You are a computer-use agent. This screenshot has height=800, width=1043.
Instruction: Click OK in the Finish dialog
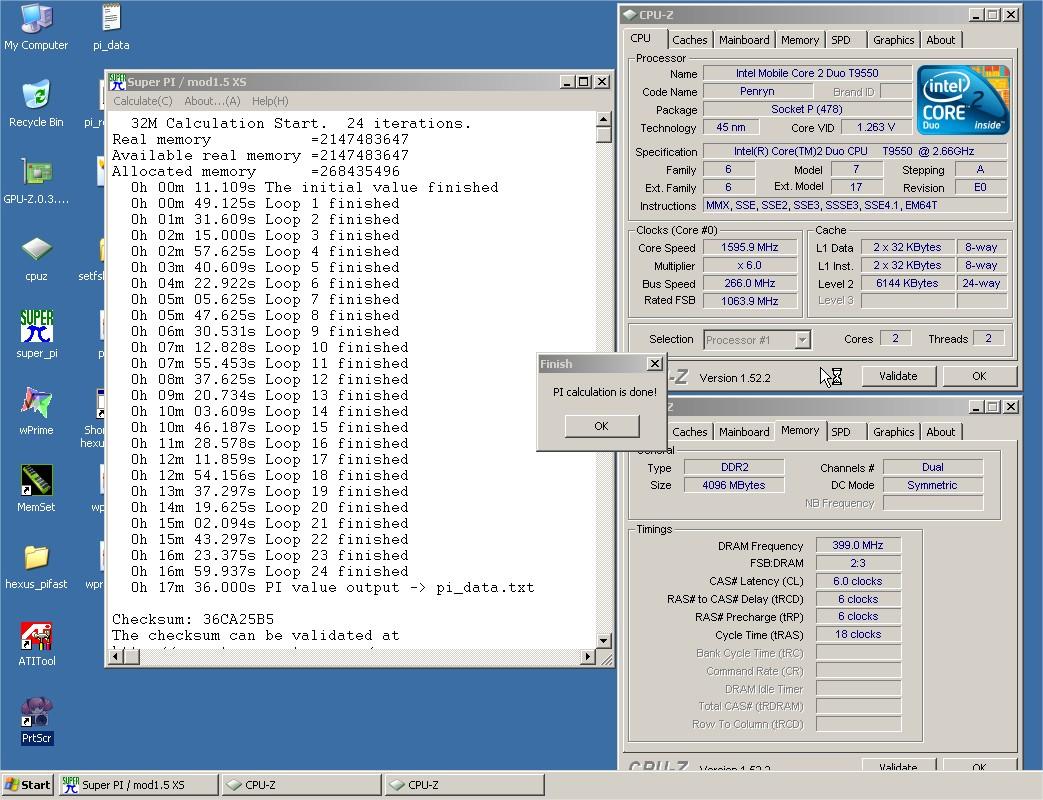pos(601,426)
